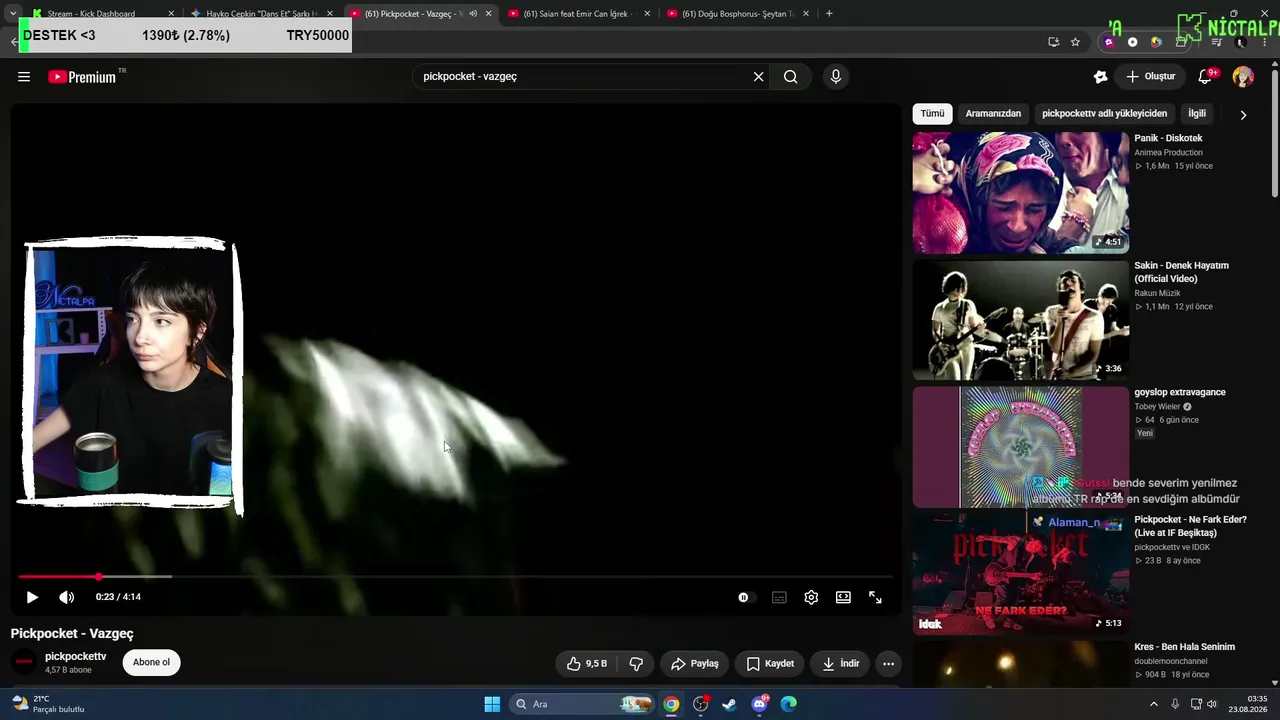Select the pickpockettv adlı yükleyiciden chip
Image resolution: width=1280 pixels, height=720 pixels.
point(1104,114)
